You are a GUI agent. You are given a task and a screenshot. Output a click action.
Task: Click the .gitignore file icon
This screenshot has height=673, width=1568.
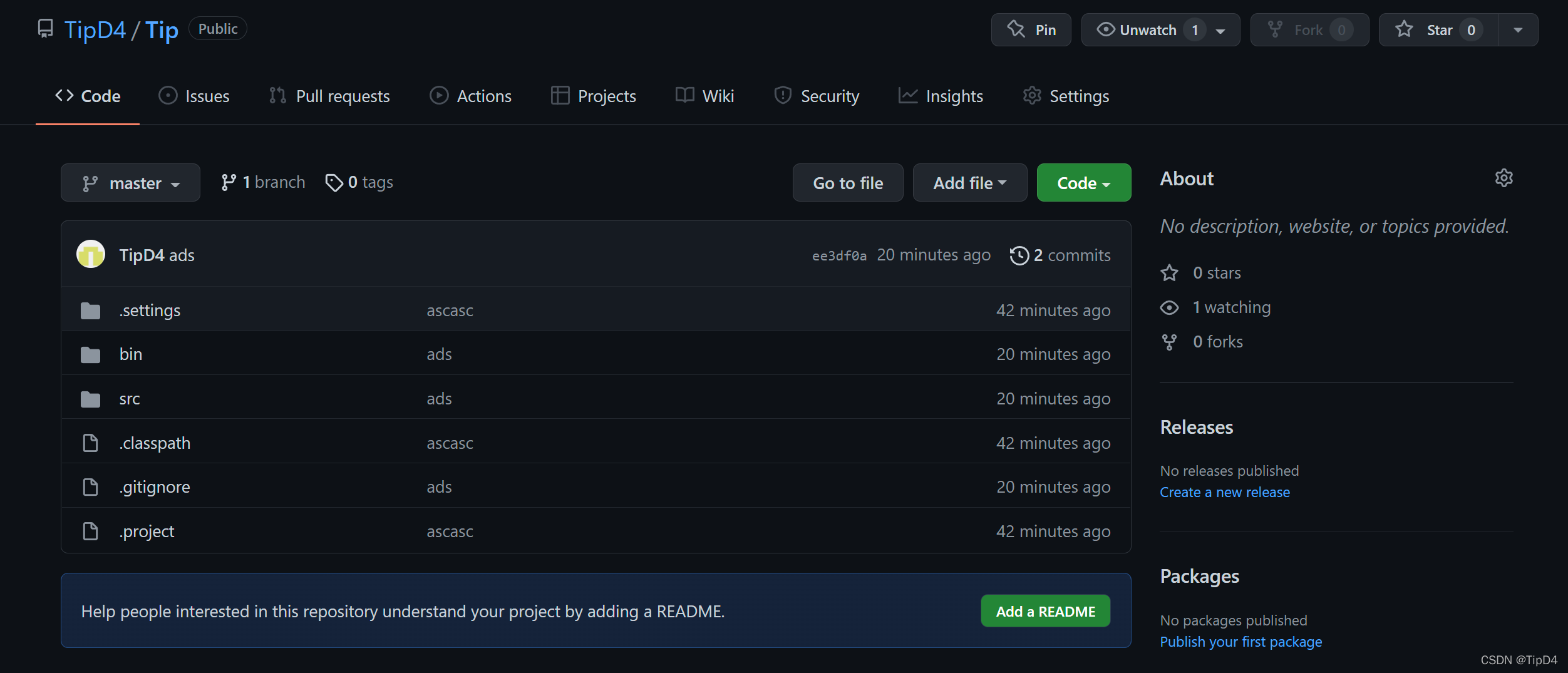click(91, 486)
